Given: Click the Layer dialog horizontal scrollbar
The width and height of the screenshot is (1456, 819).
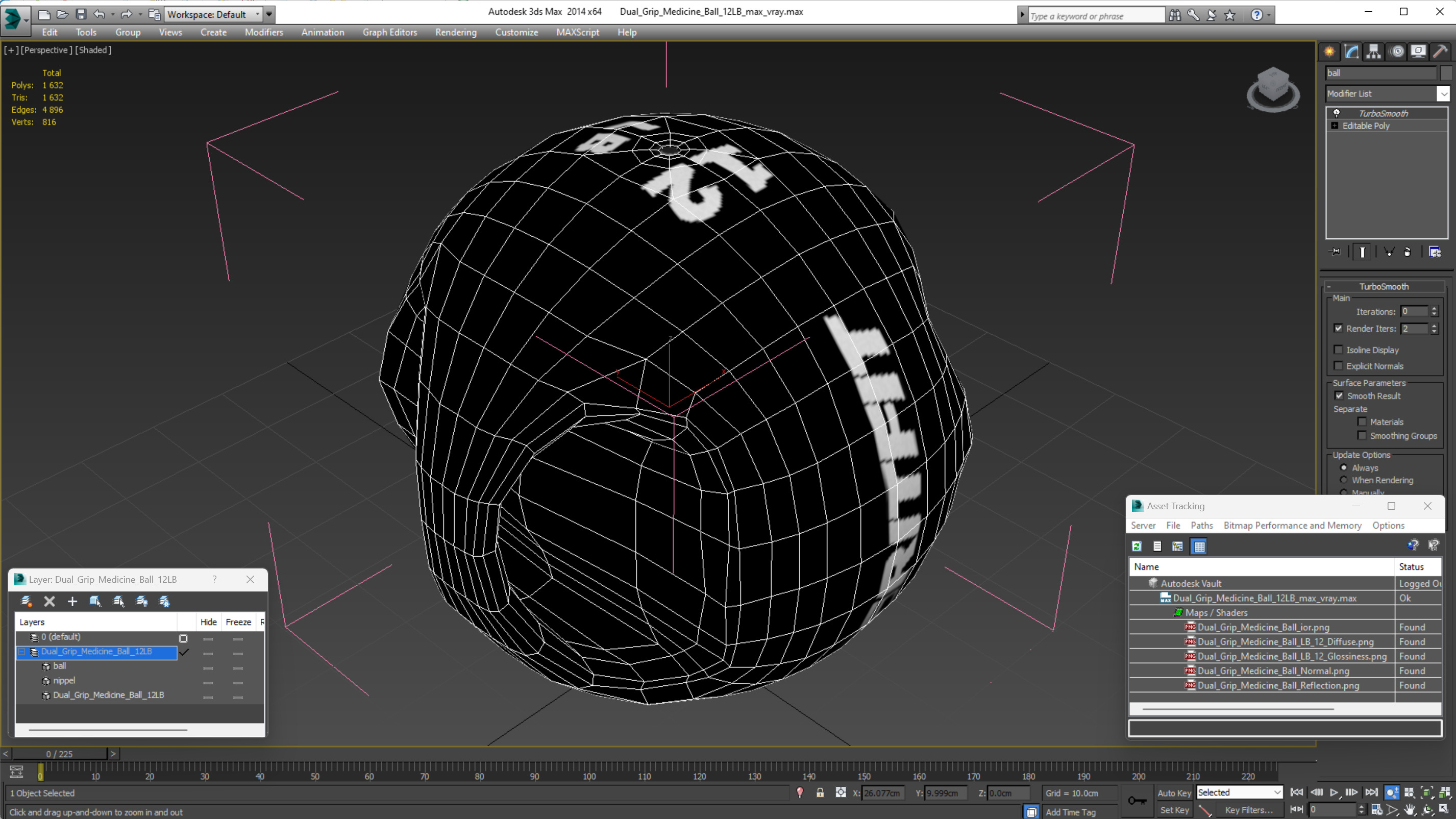Looking at the screenshot, I should coord(107,730).
